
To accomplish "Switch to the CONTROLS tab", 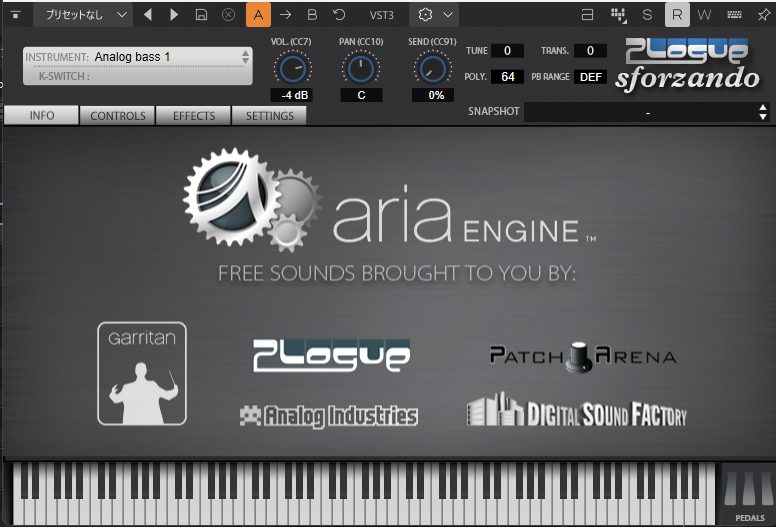I will tap(118, 115).
